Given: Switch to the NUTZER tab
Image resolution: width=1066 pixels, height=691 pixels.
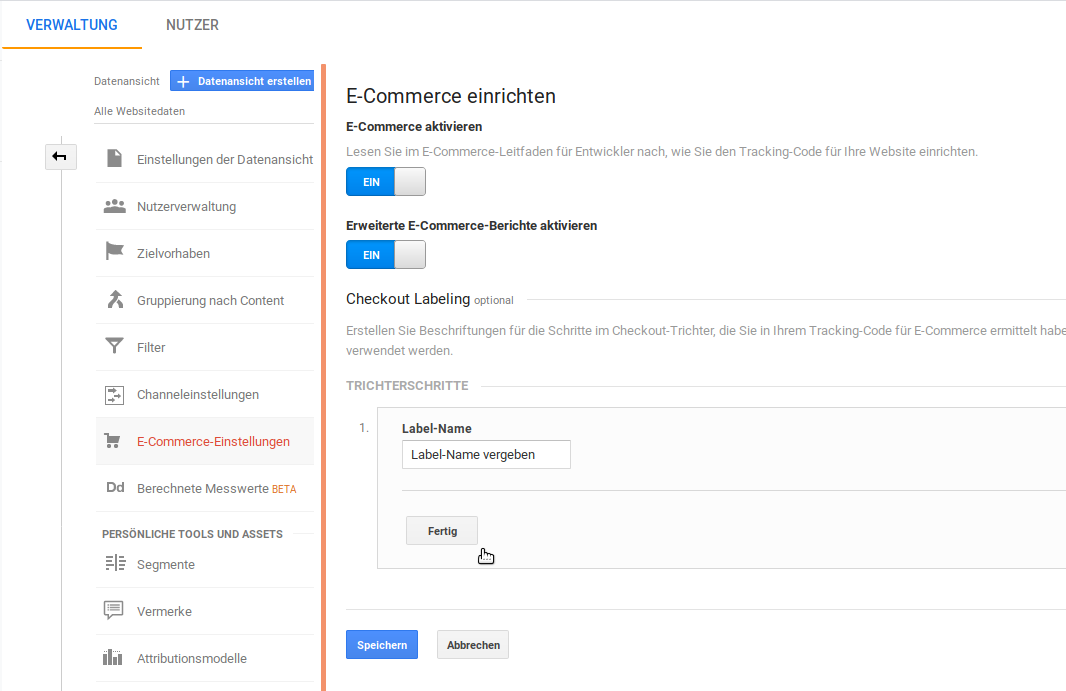Looking at the screenshot, I should (x=192, y=25).
